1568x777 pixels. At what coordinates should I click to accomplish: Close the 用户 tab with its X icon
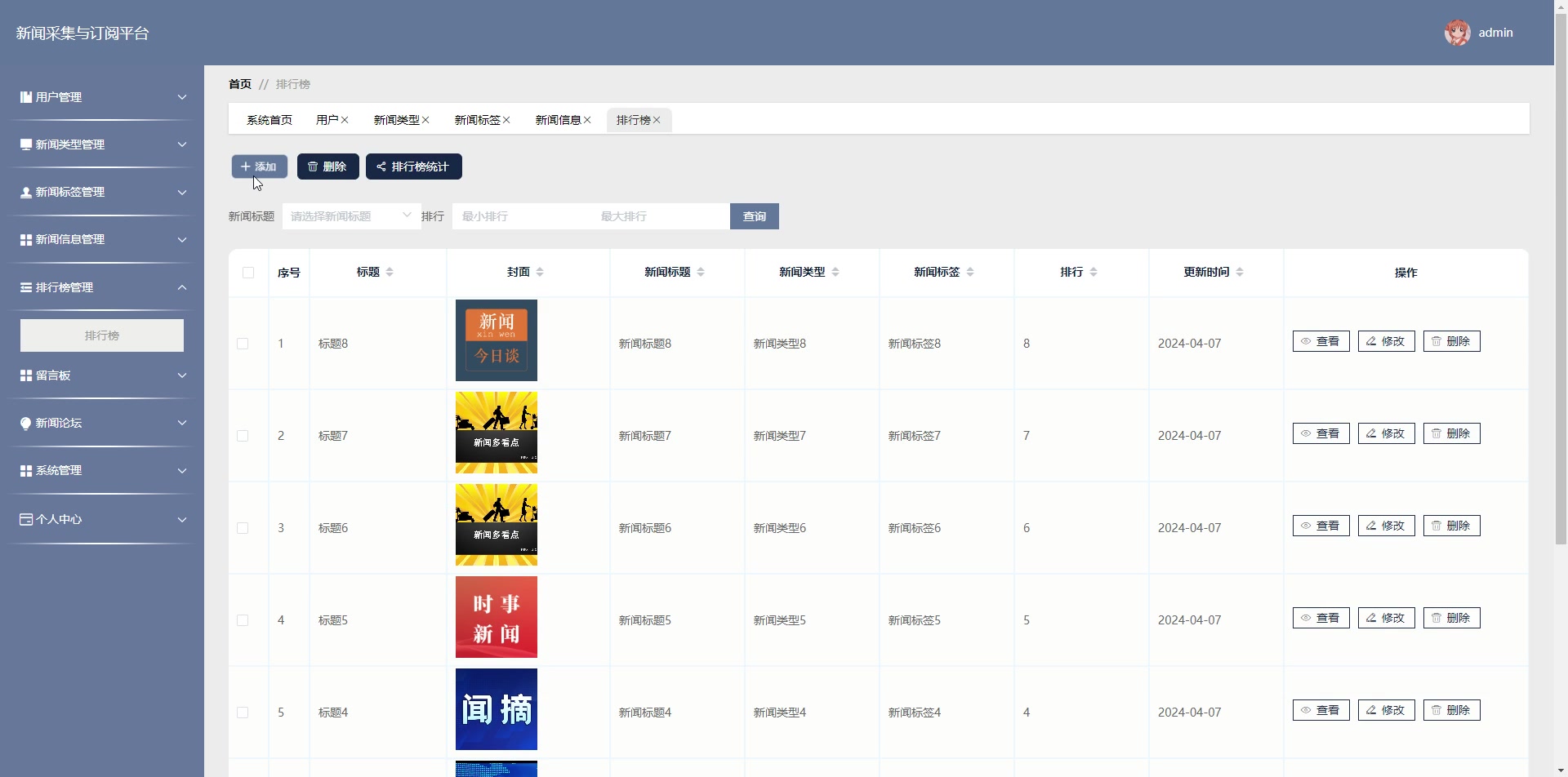pyautogui.click(x=345, y=120)
